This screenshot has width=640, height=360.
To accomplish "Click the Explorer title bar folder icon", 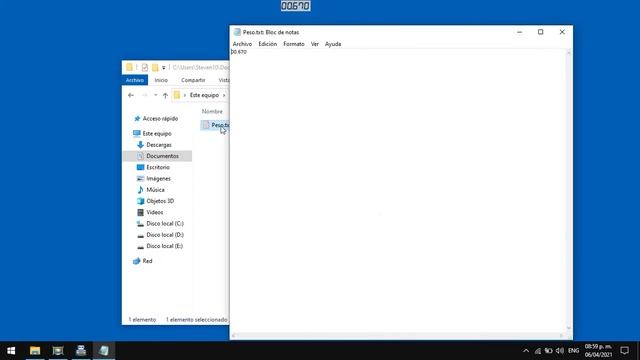I will (129, 67).
